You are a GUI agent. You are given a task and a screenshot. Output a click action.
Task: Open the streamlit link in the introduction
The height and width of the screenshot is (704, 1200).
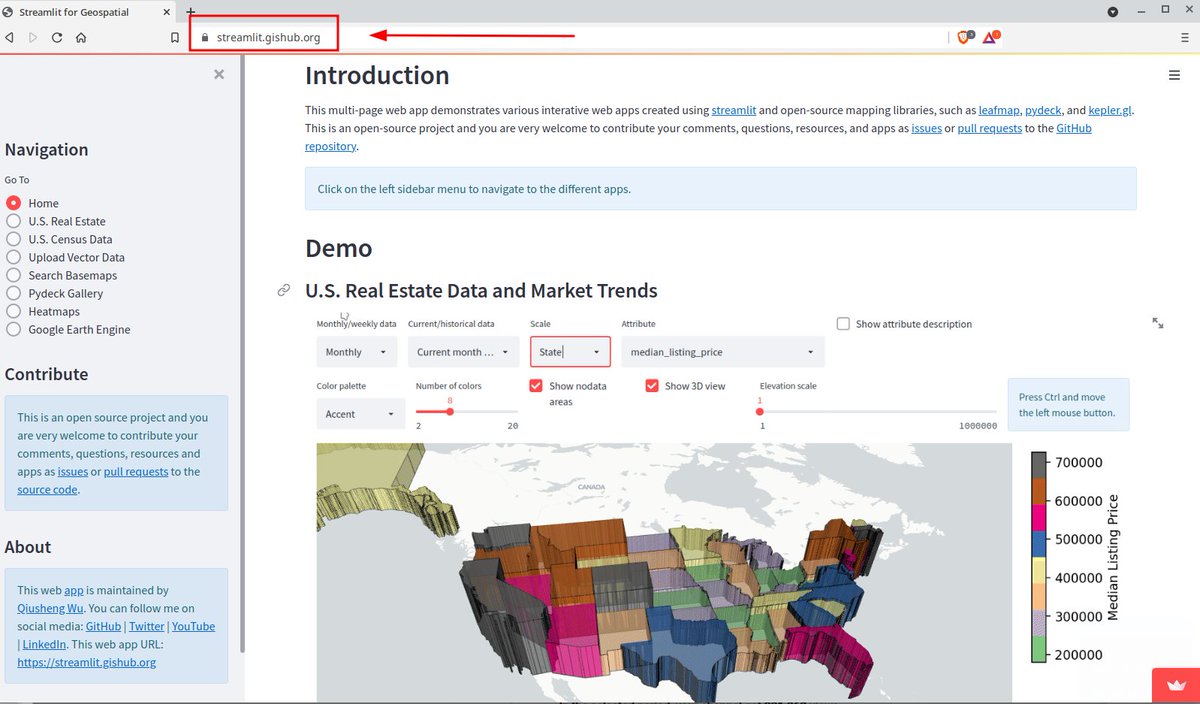click(x=734, y=110)
